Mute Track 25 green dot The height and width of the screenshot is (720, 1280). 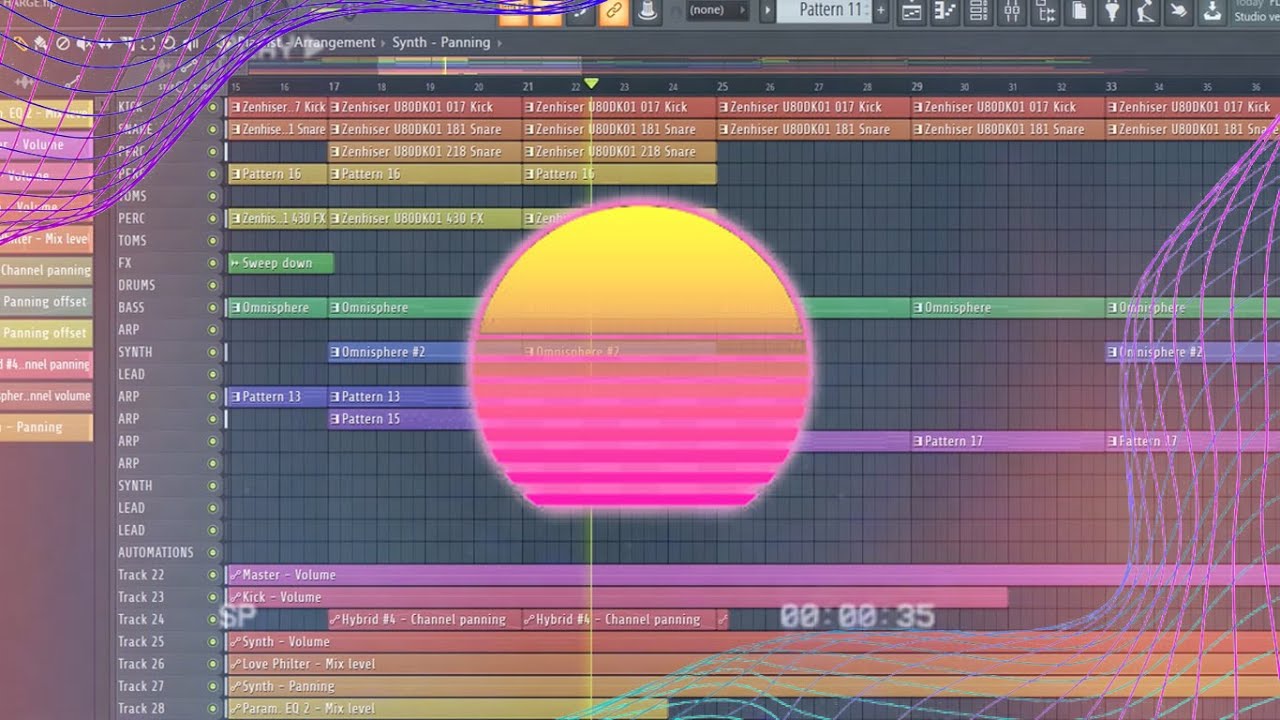click(x=212, y=641)
